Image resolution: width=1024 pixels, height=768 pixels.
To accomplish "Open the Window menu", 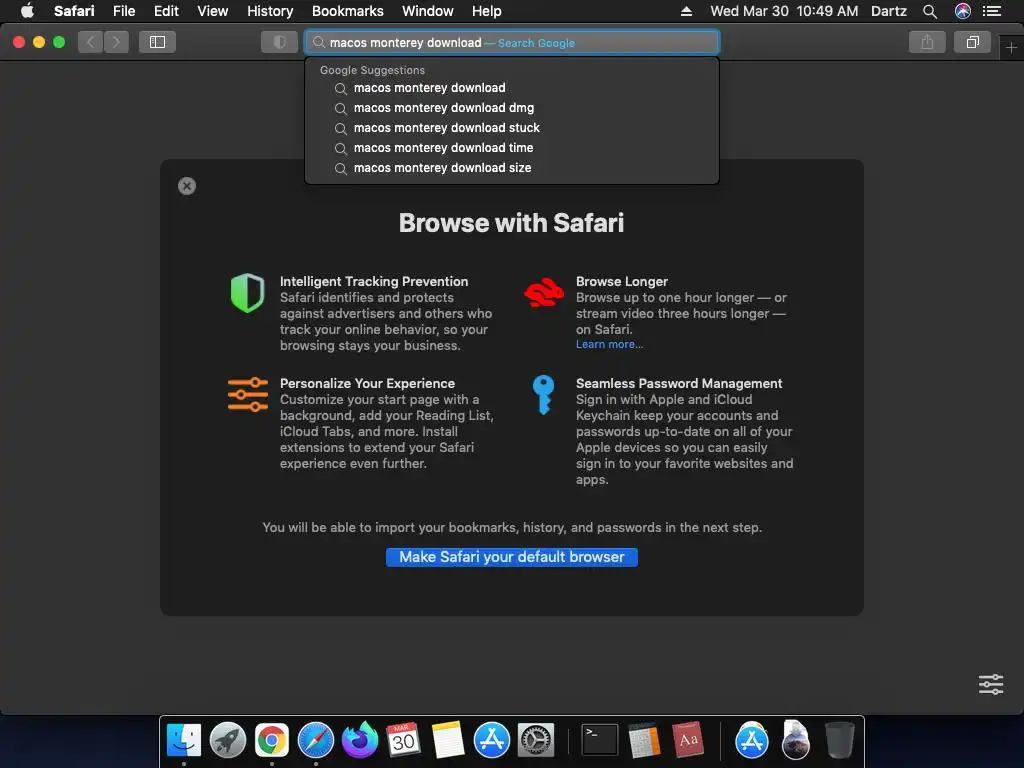I will click(428, 11).
